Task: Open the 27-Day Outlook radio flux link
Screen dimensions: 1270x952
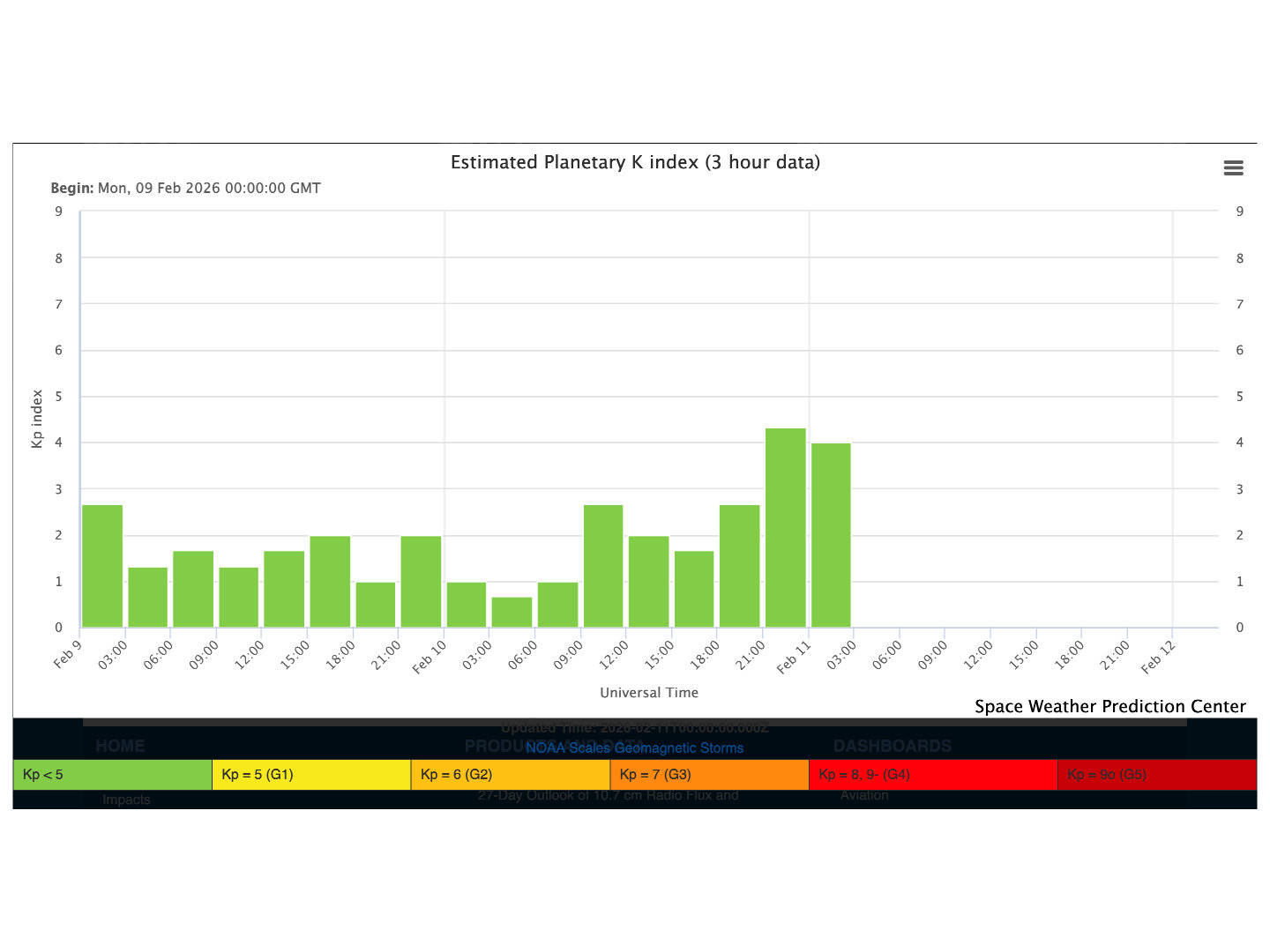Action: [608, 796]
